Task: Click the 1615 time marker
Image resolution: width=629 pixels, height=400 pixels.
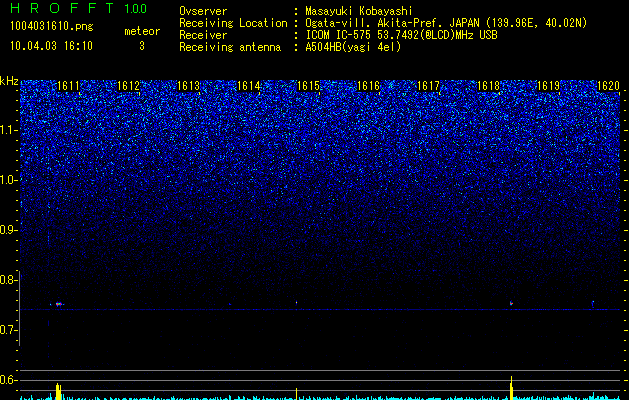Action: (x=308, y=86)
